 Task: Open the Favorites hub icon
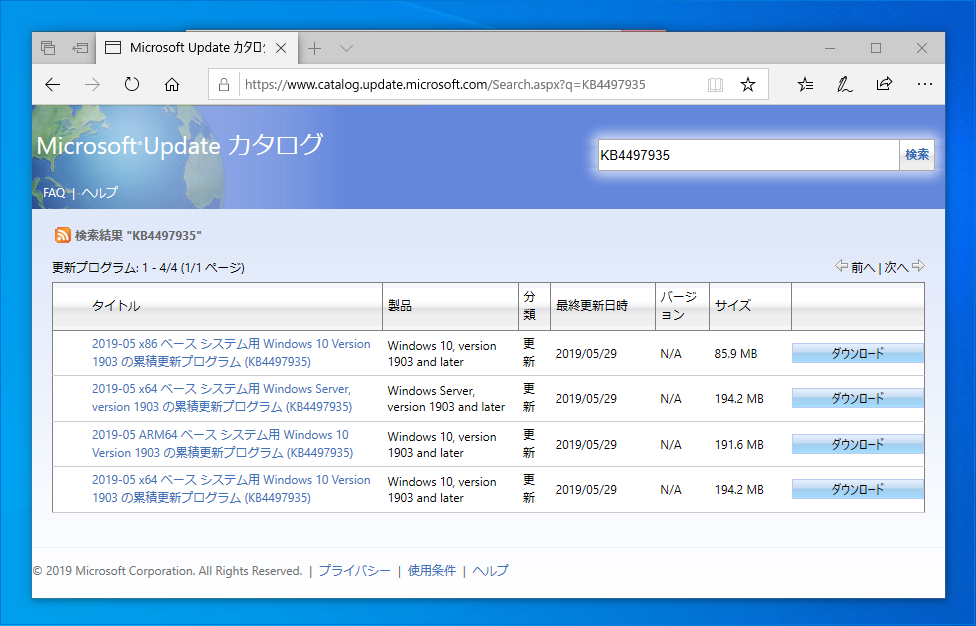coord(806,85)
